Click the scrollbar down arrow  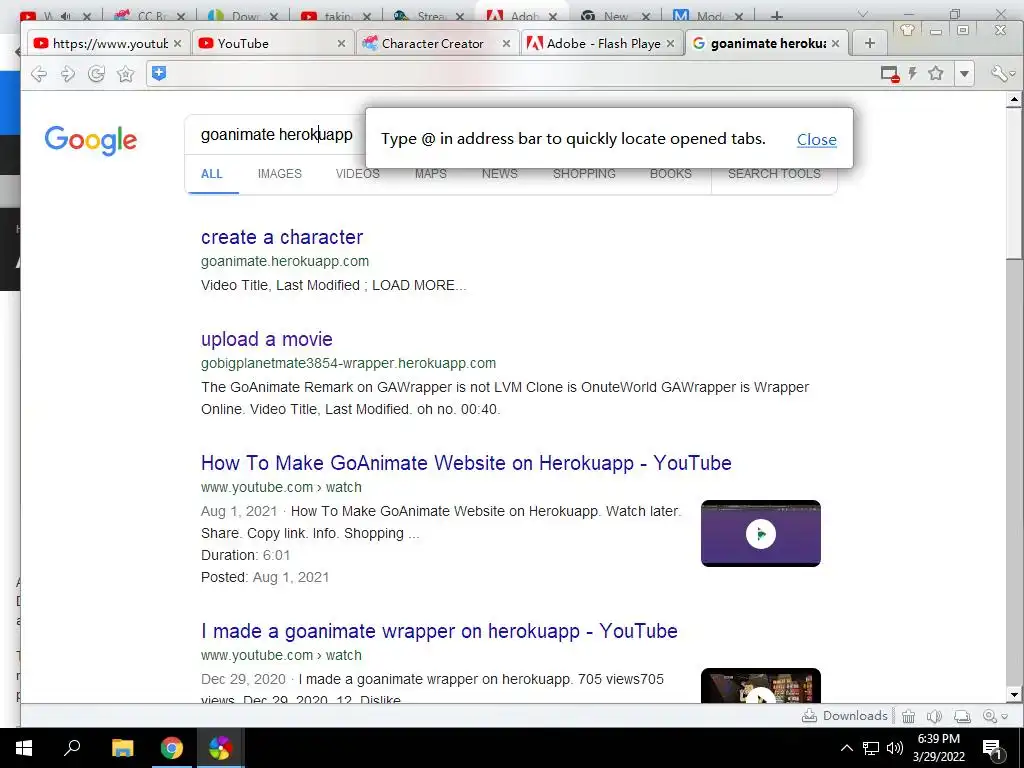click(x=1014, y=694)
